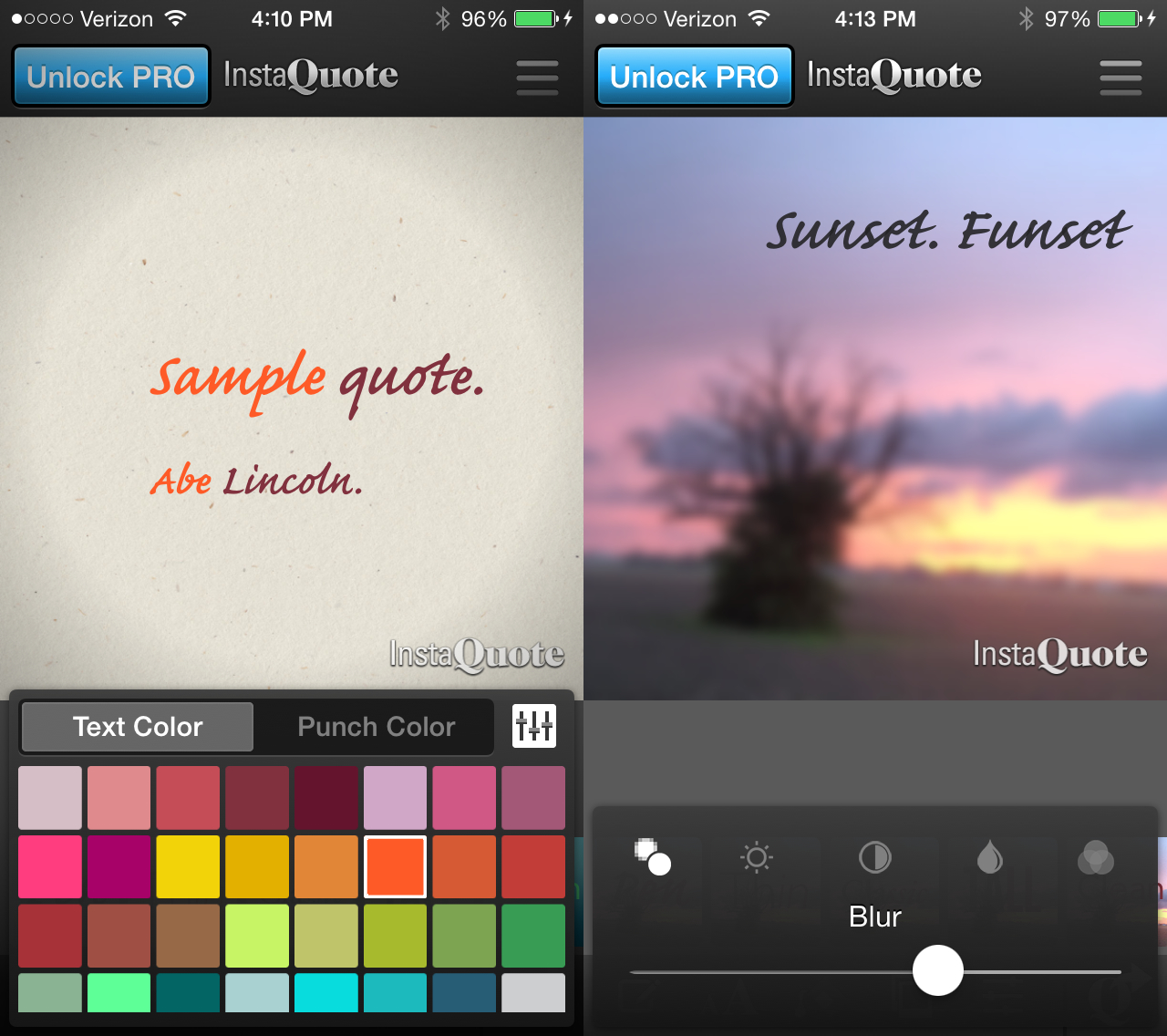1167x1036 pixels.
Task: Choose the dark maroon color swatch
Action: pos(326,798)
